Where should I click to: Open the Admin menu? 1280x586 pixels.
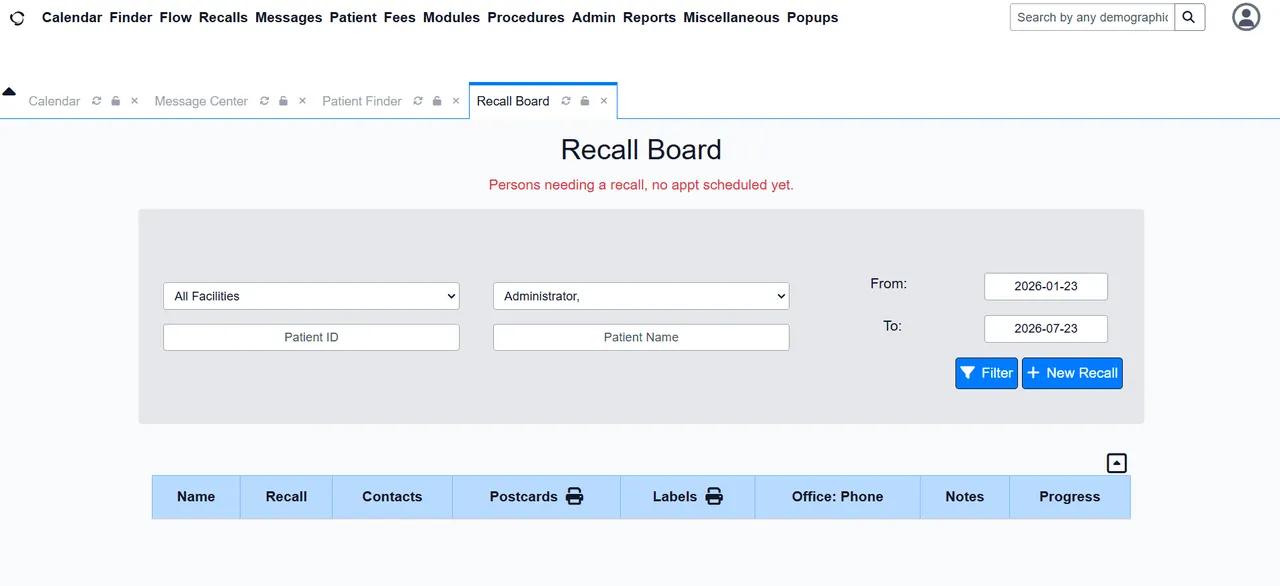594,17
